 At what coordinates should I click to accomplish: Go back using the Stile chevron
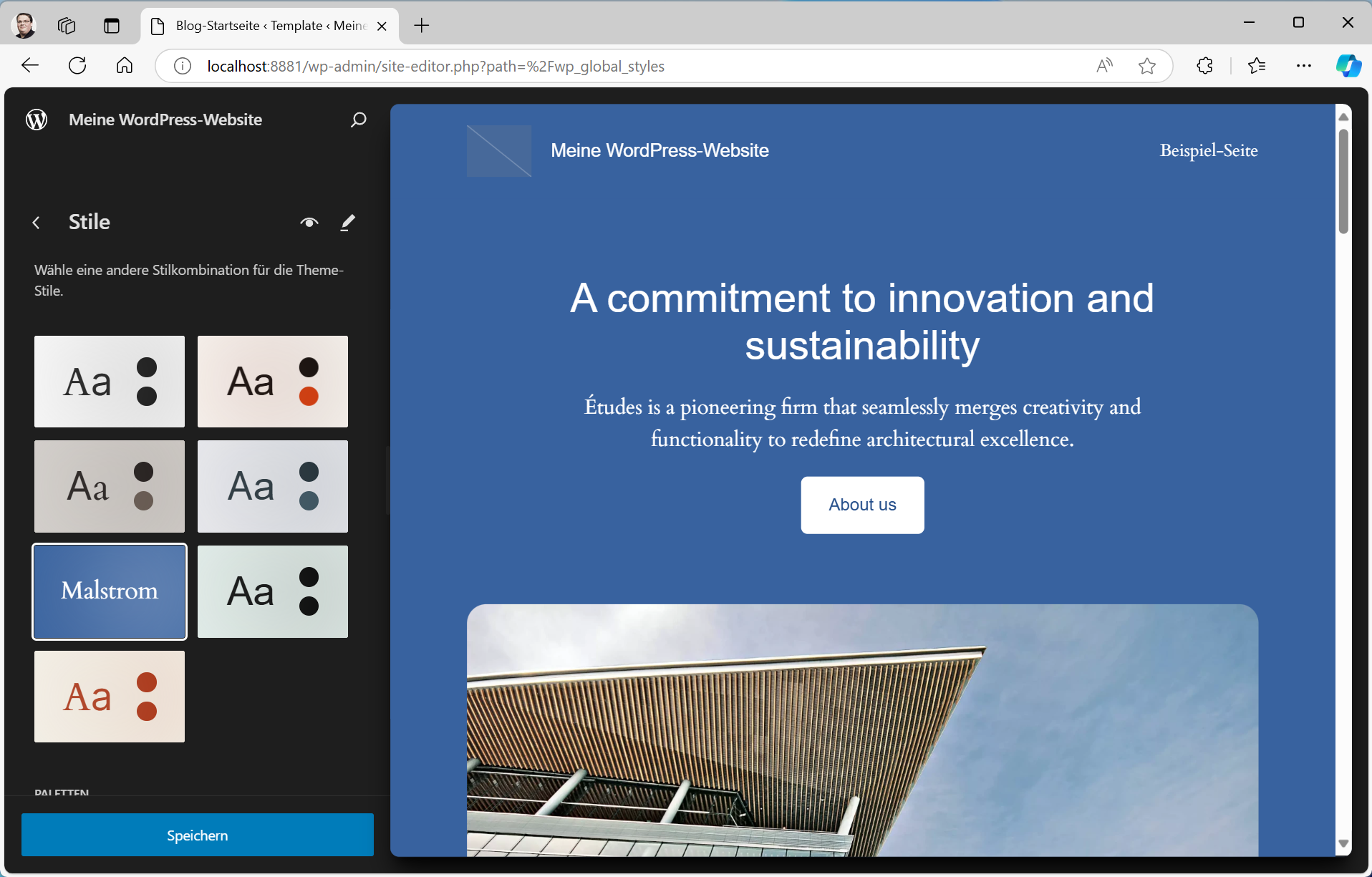(37, 223)
